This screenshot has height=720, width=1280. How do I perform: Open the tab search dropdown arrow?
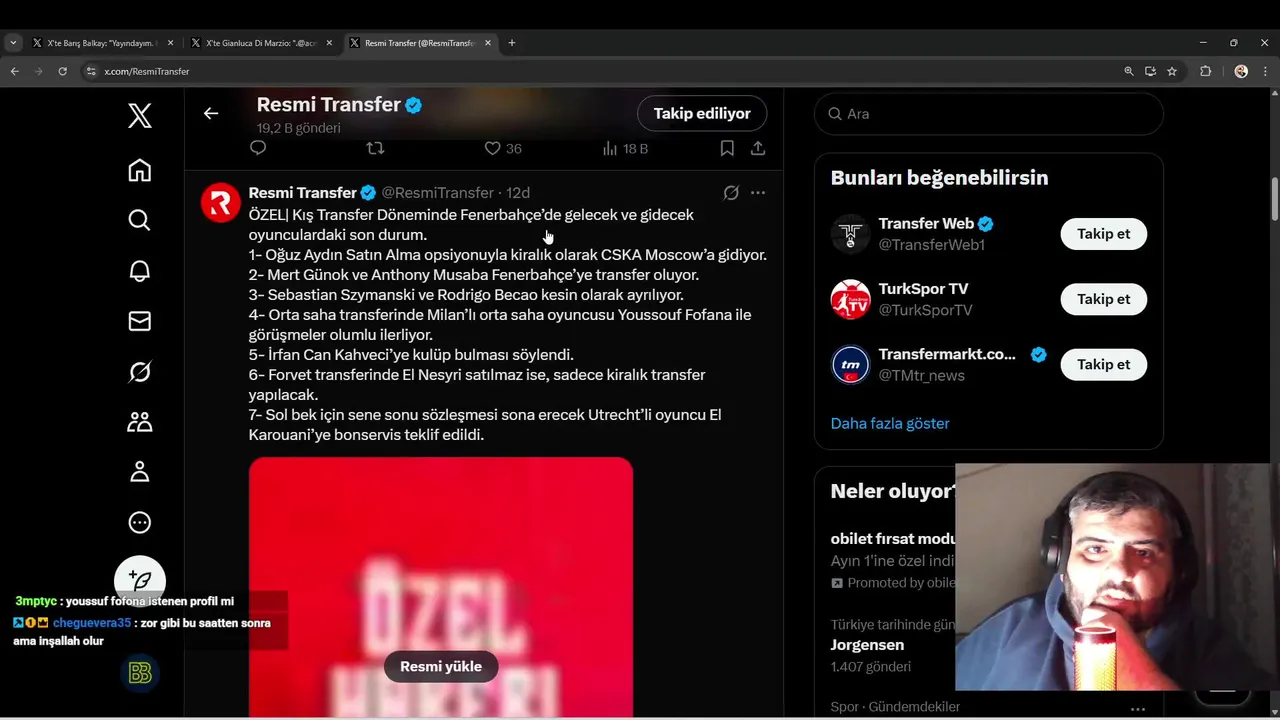(13, 43)
